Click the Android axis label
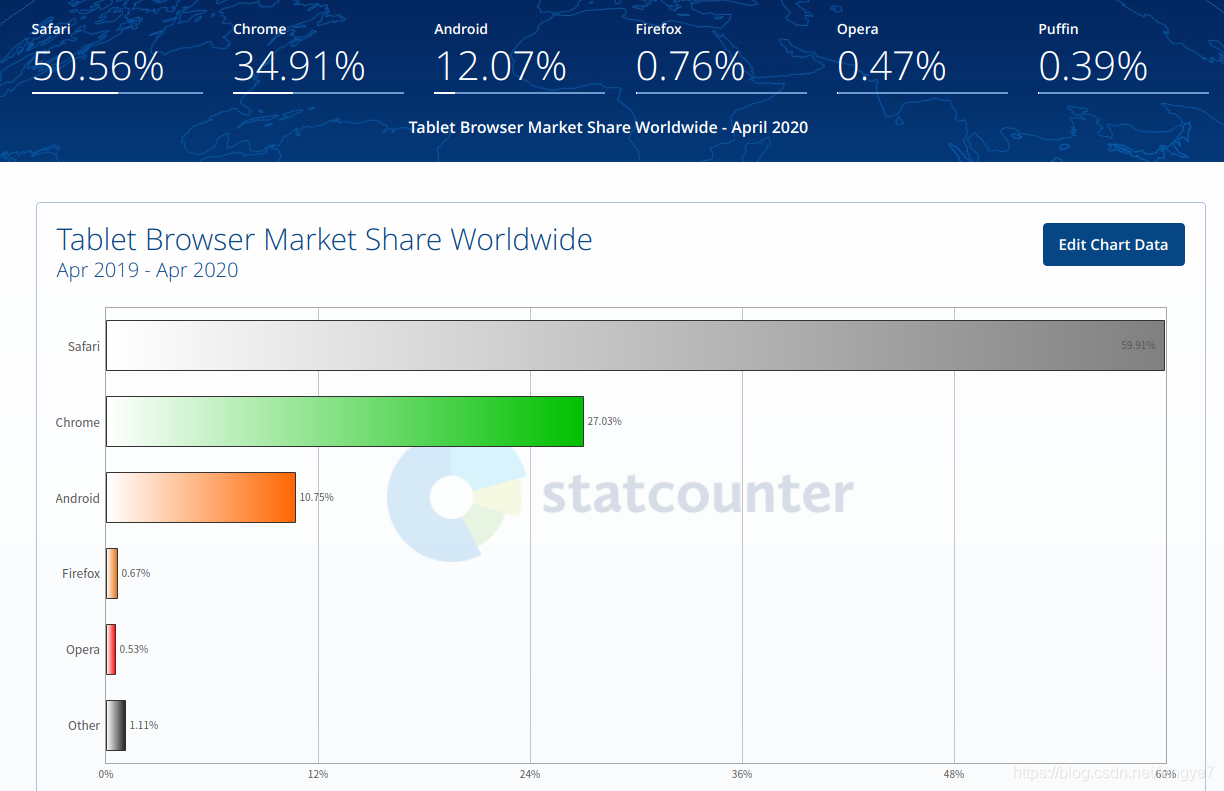This screenshot has width=1224, height=791. [x=77, y=498]
